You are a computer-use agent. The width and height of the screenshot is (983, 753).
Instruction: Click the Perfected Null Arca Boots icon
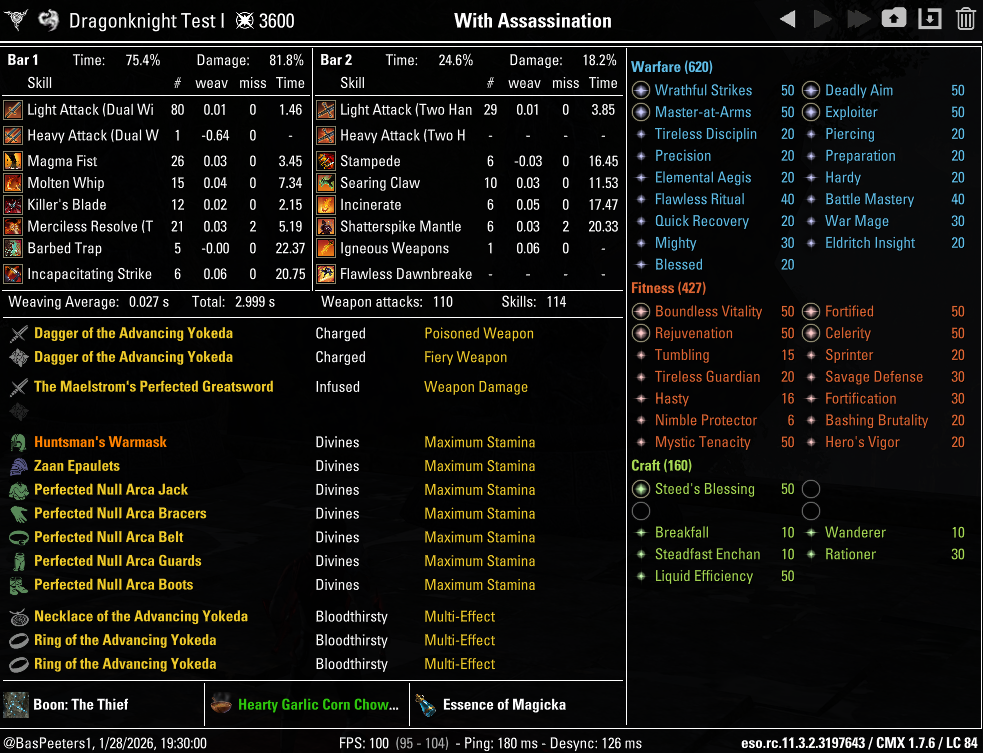pos(19,585)
